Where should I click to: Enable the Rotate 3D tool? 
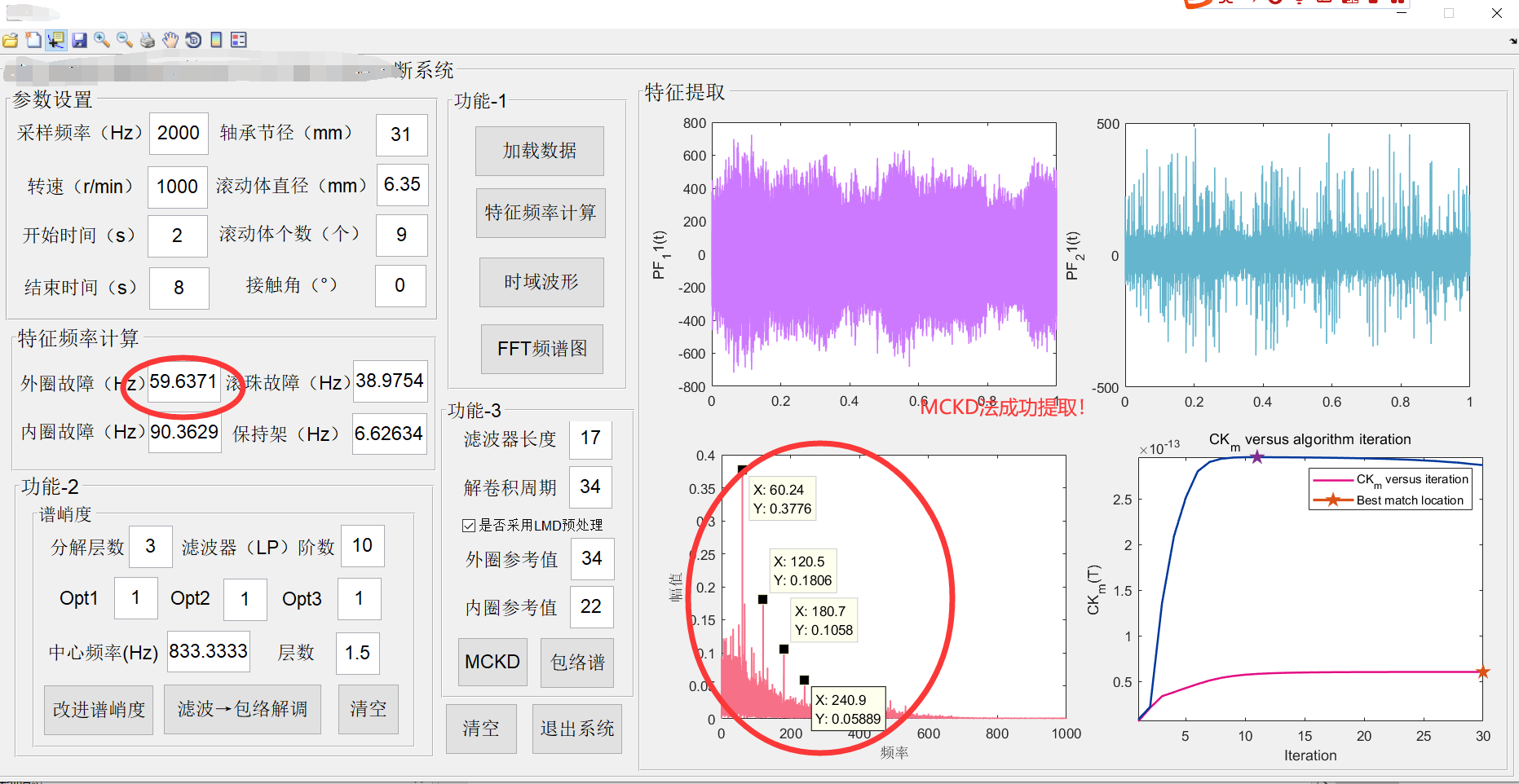(193, 40)
